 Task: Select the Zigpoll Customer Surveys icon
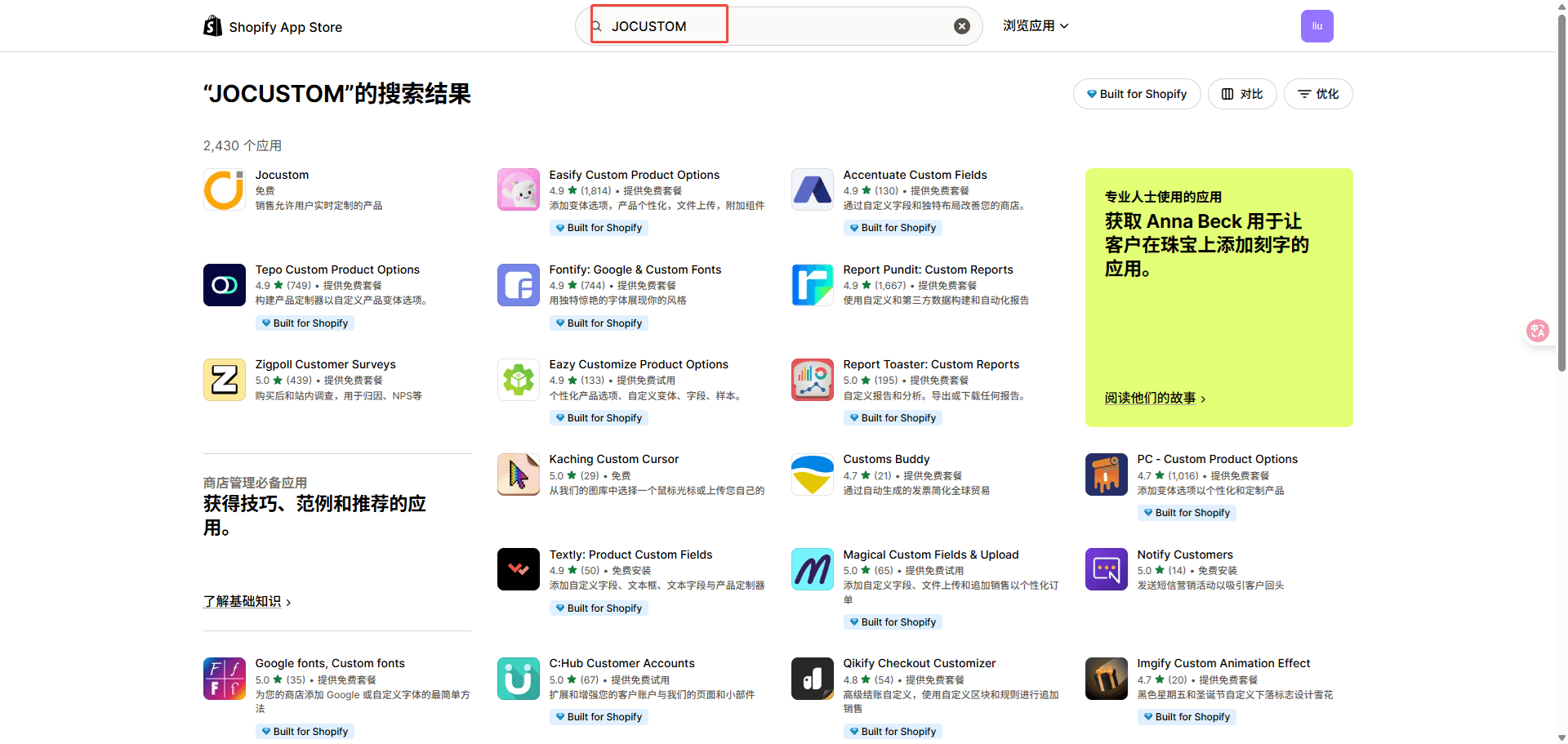click(x=224, y=380)
